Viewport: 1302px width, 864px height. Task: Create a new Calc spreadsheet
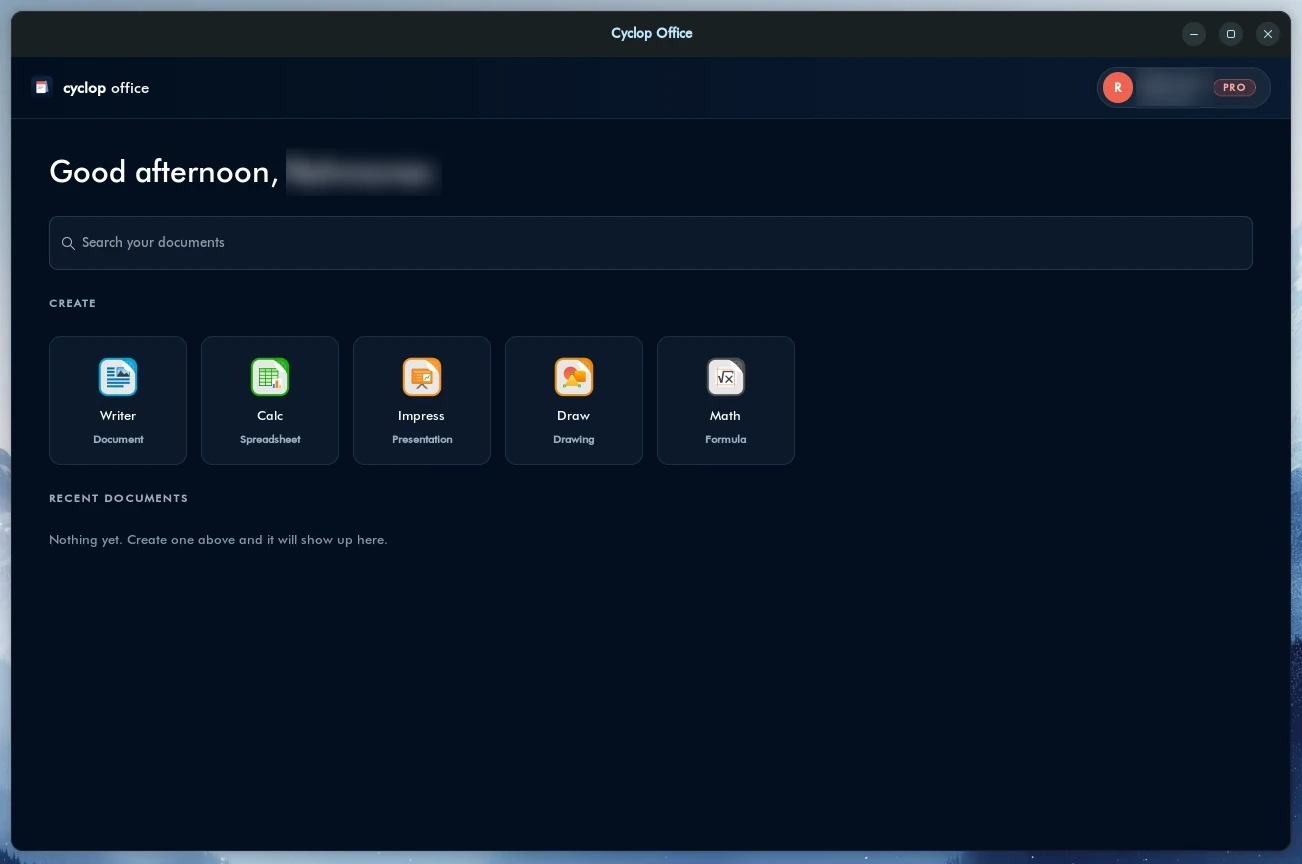270,400
